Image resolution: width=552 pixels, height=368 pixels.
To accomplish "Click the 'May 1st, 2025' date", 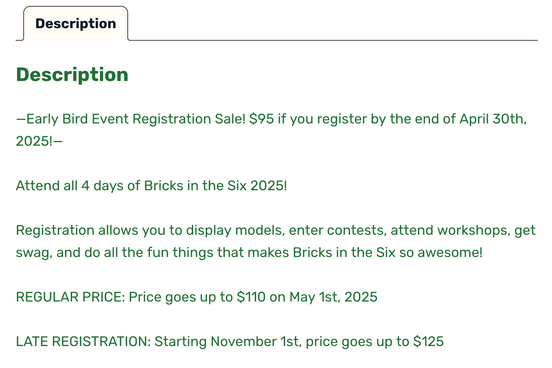I will click(x=333, y=297).
